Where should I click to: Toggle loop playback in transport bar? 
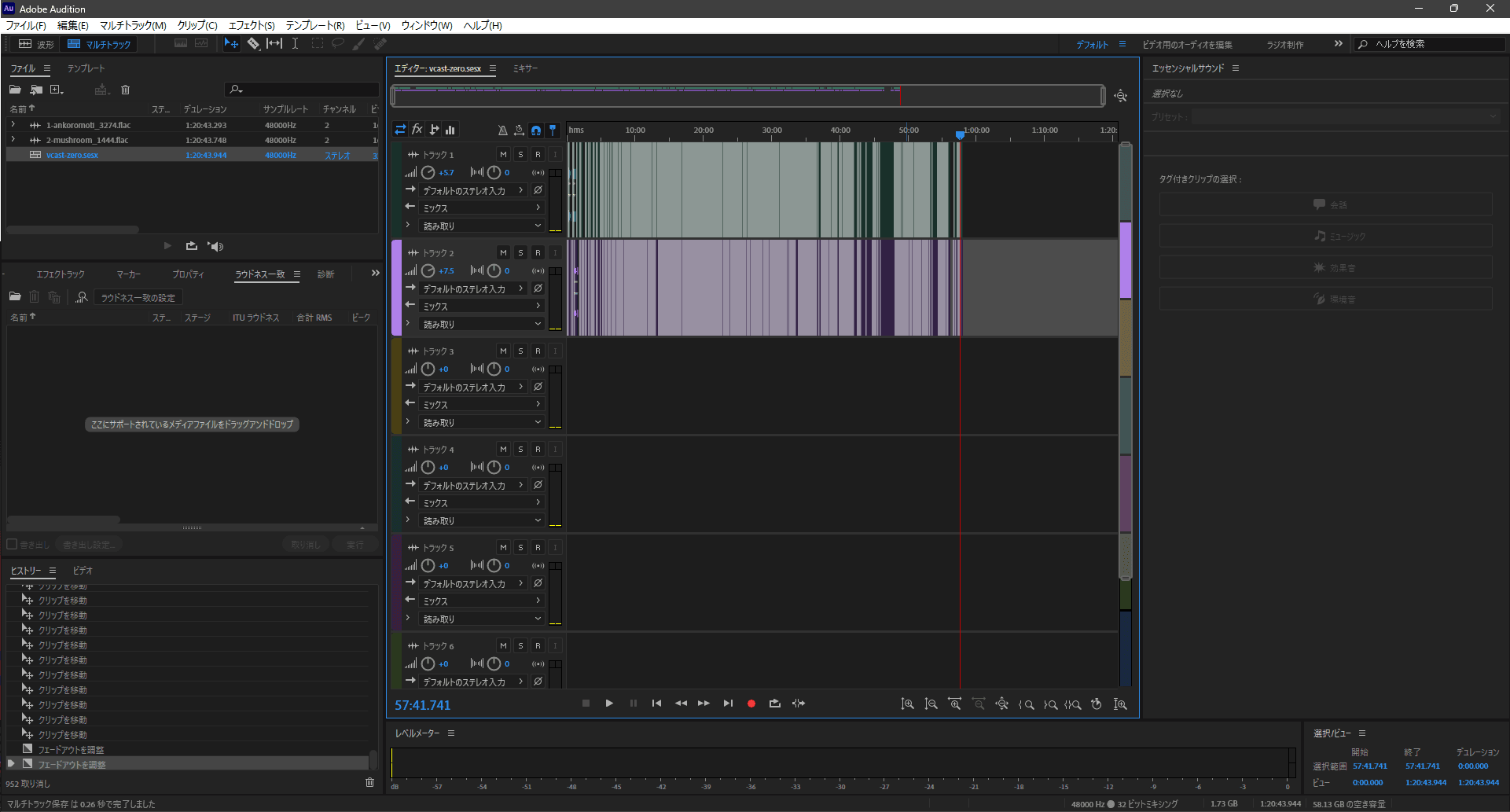pyautogui.click(x=774, y=704)
